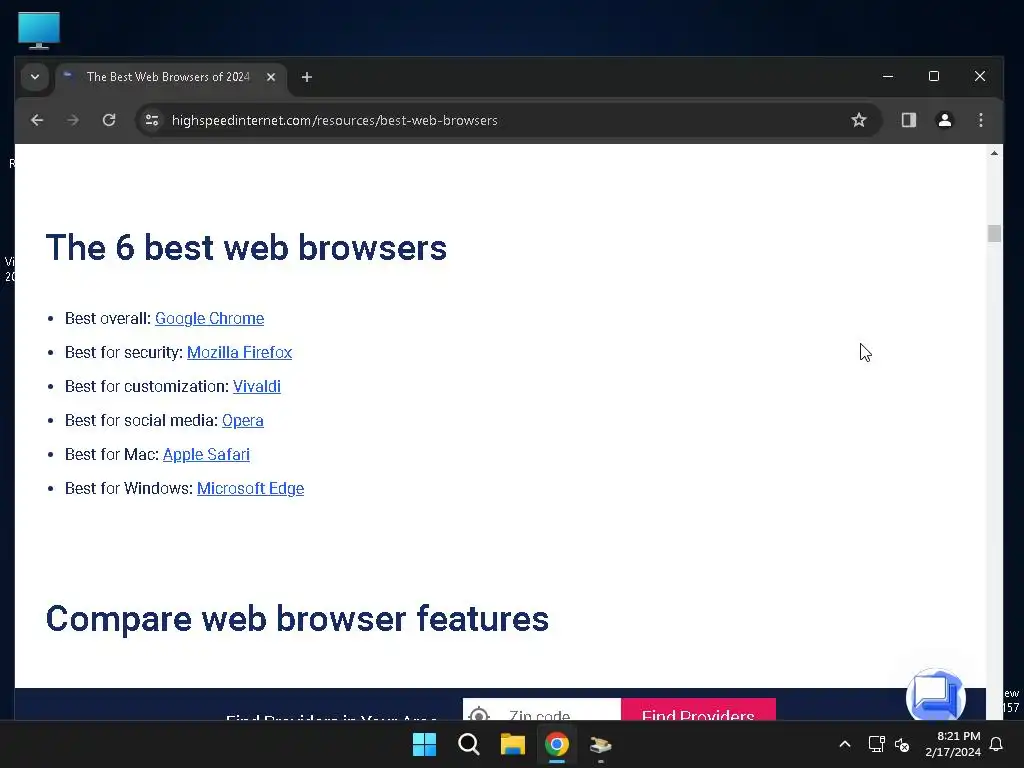The width and height of the screenshot is (1024, 768).
Task: Go back to the previous page
Action: 37,120
